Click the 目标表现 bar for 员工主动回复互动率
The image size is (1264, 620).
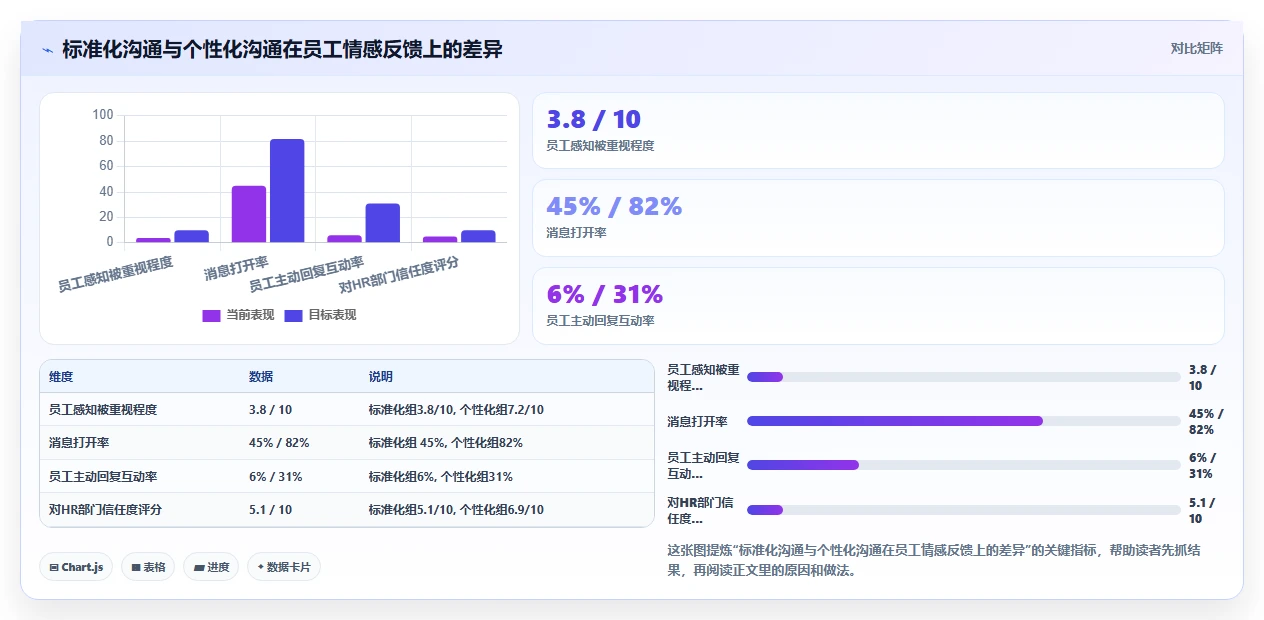(382, 223)
